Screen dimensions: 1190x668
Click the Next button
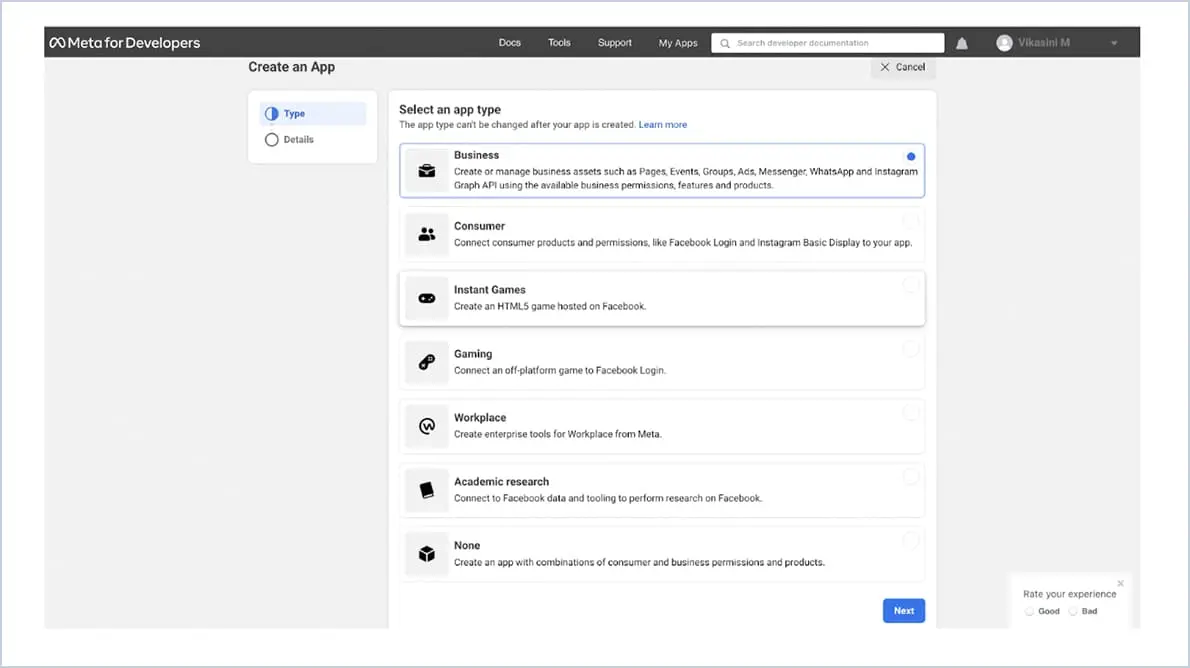(x=904, y=610)
